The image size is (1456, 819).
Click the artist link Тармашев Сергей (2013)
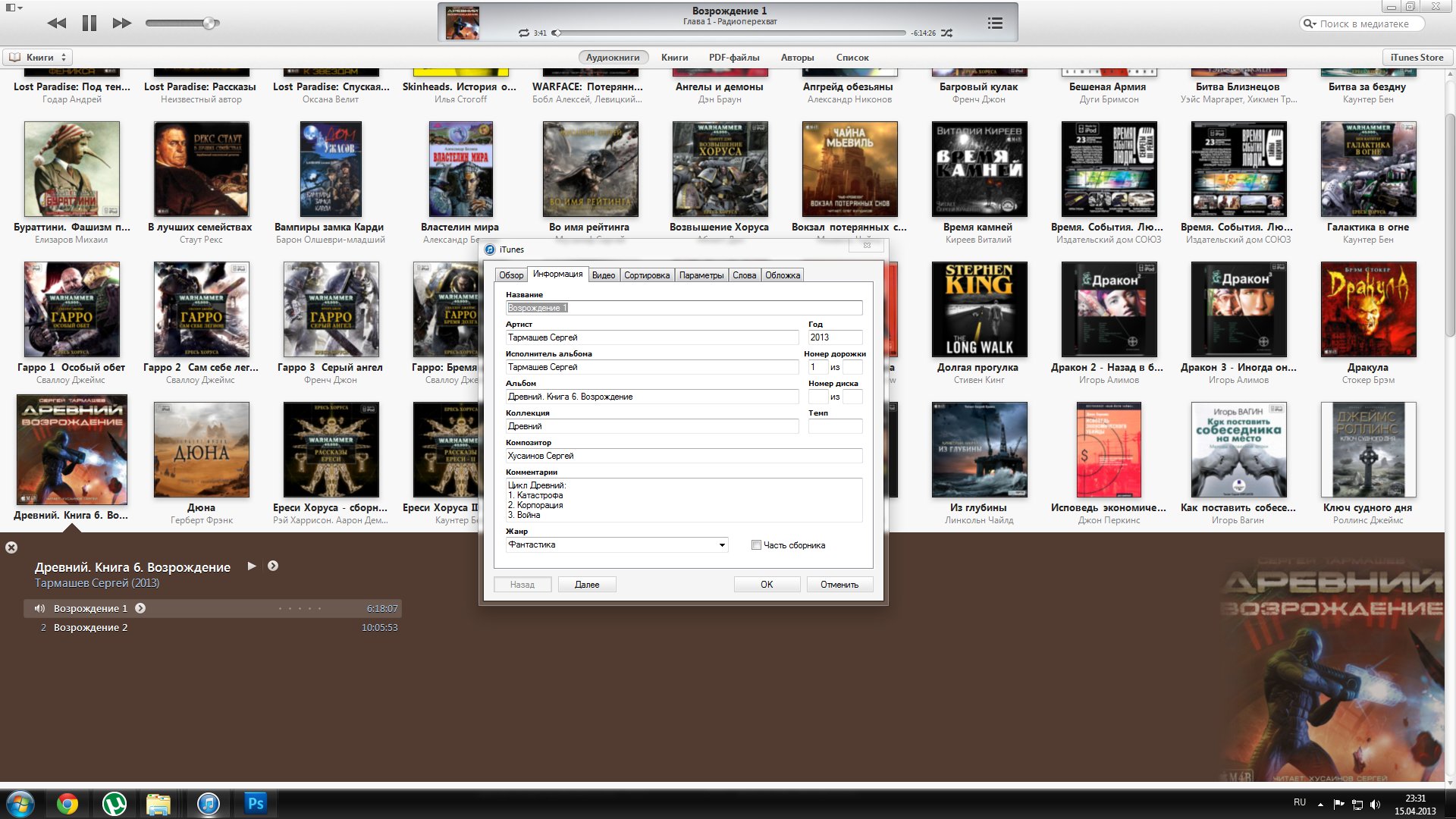97,583
